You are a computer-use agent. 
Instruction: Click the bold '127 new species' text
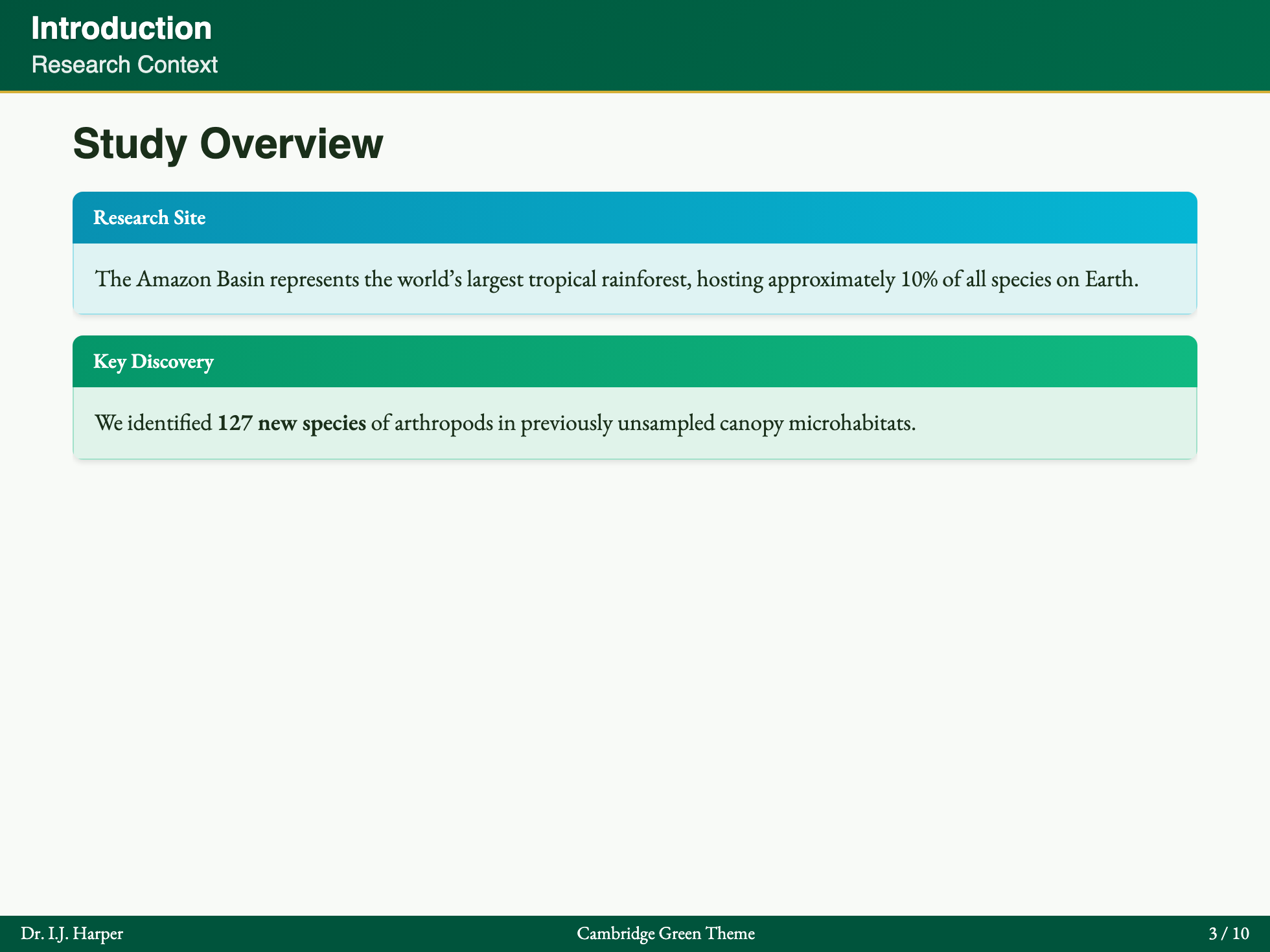tap(292, 423)
